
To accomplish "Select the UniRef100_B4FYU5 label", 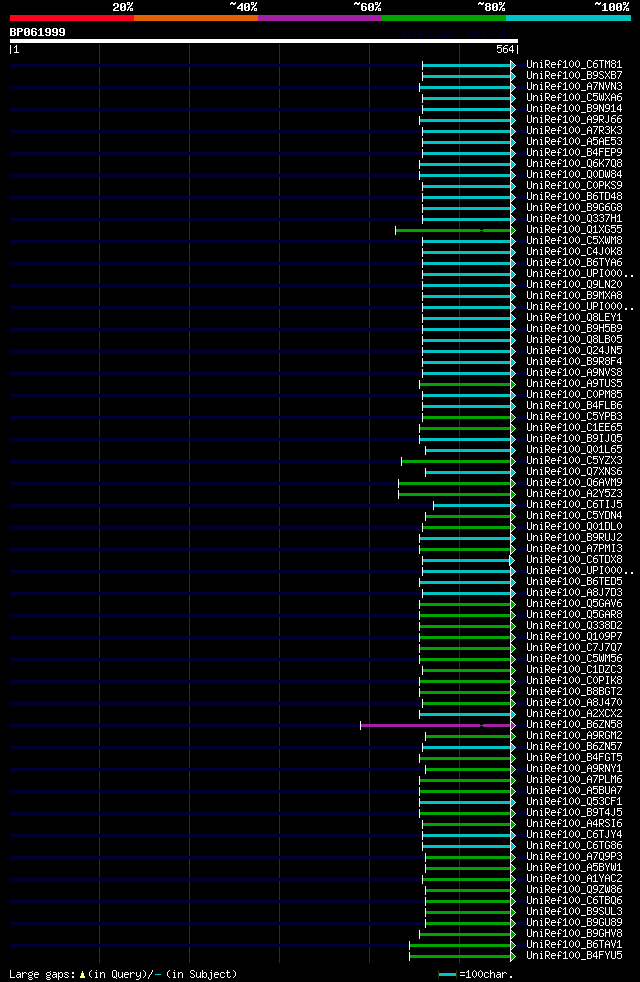I will (x=574, y=956).
